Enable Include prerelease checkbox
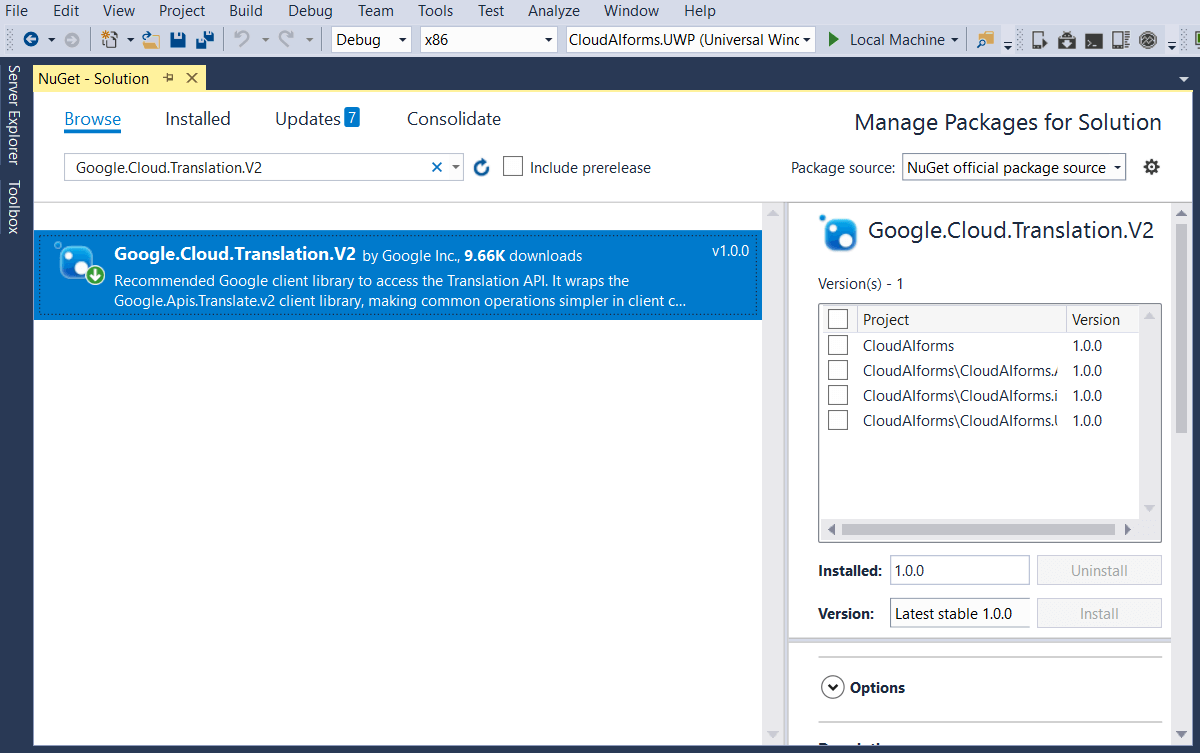 [x=513, y=166]
